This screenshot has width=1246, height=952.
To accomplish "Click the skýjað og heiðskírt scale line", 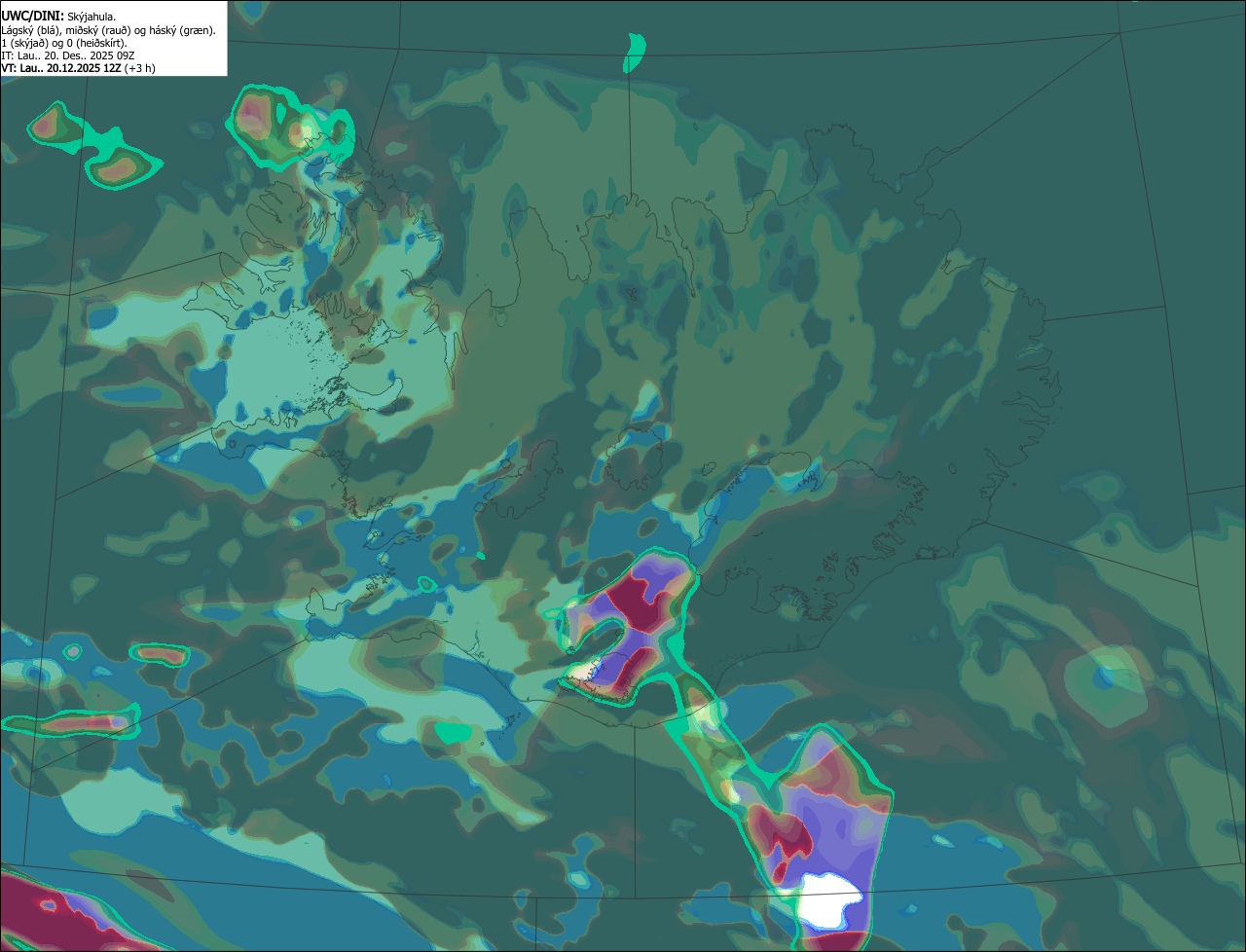I will (x=63, y=43).
